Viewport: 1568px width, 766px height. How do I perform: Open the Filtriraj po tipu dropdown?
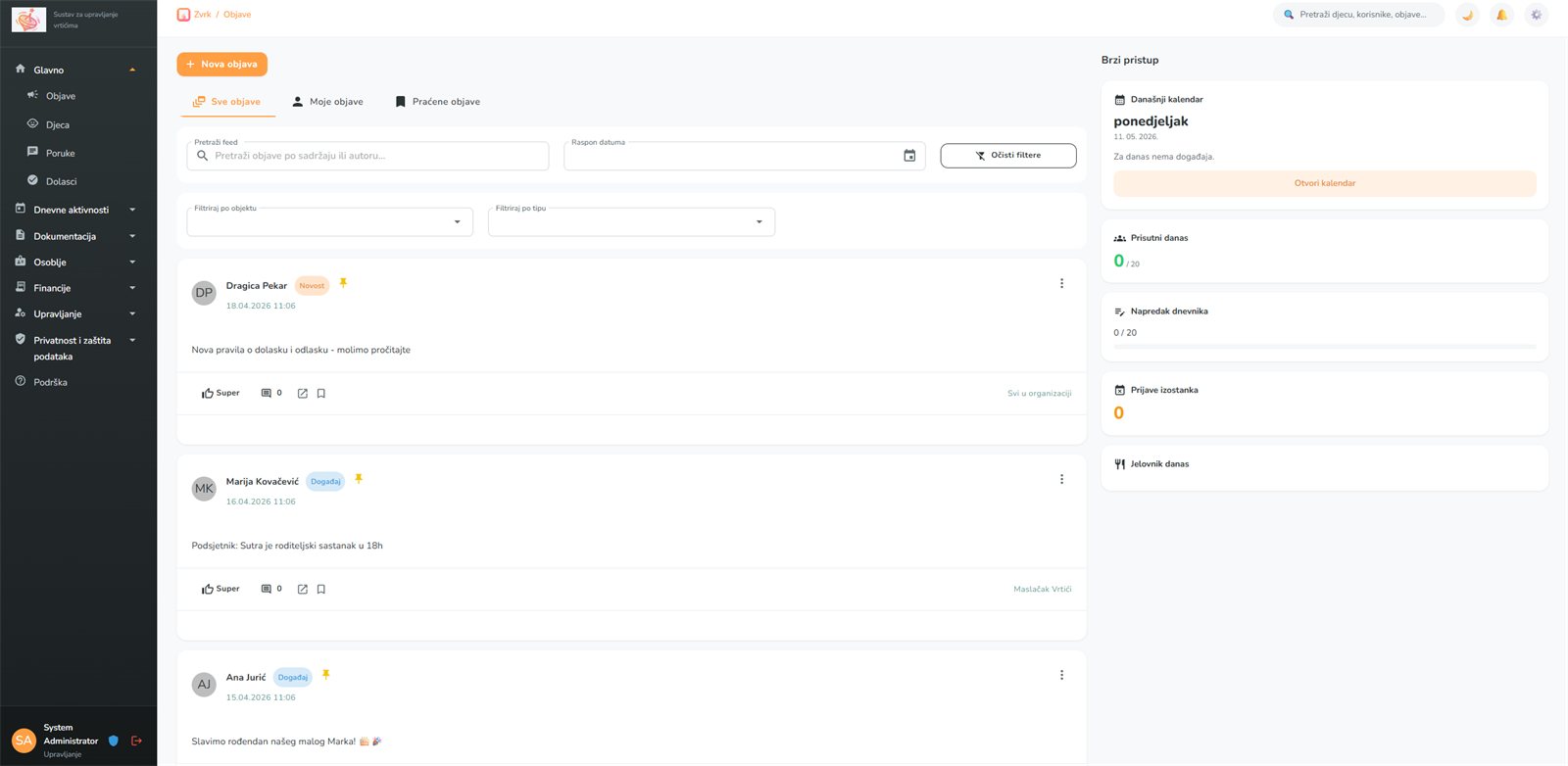(x=632, y=222)
